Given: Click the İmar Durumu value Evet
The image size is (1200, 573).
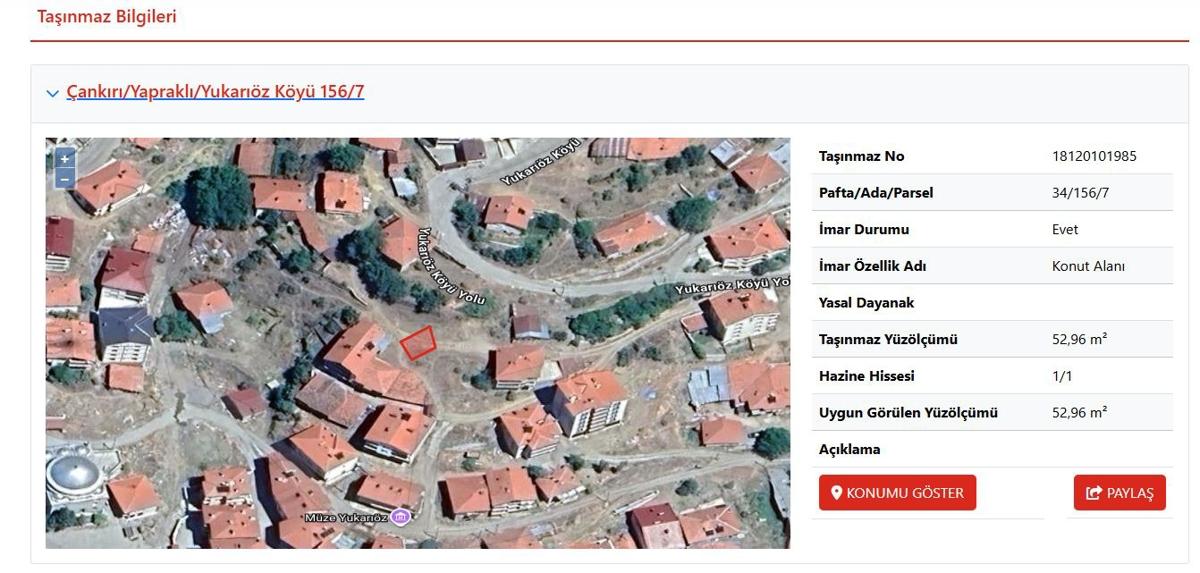Looking at the screenshot, I should (x=1065, y=229).
